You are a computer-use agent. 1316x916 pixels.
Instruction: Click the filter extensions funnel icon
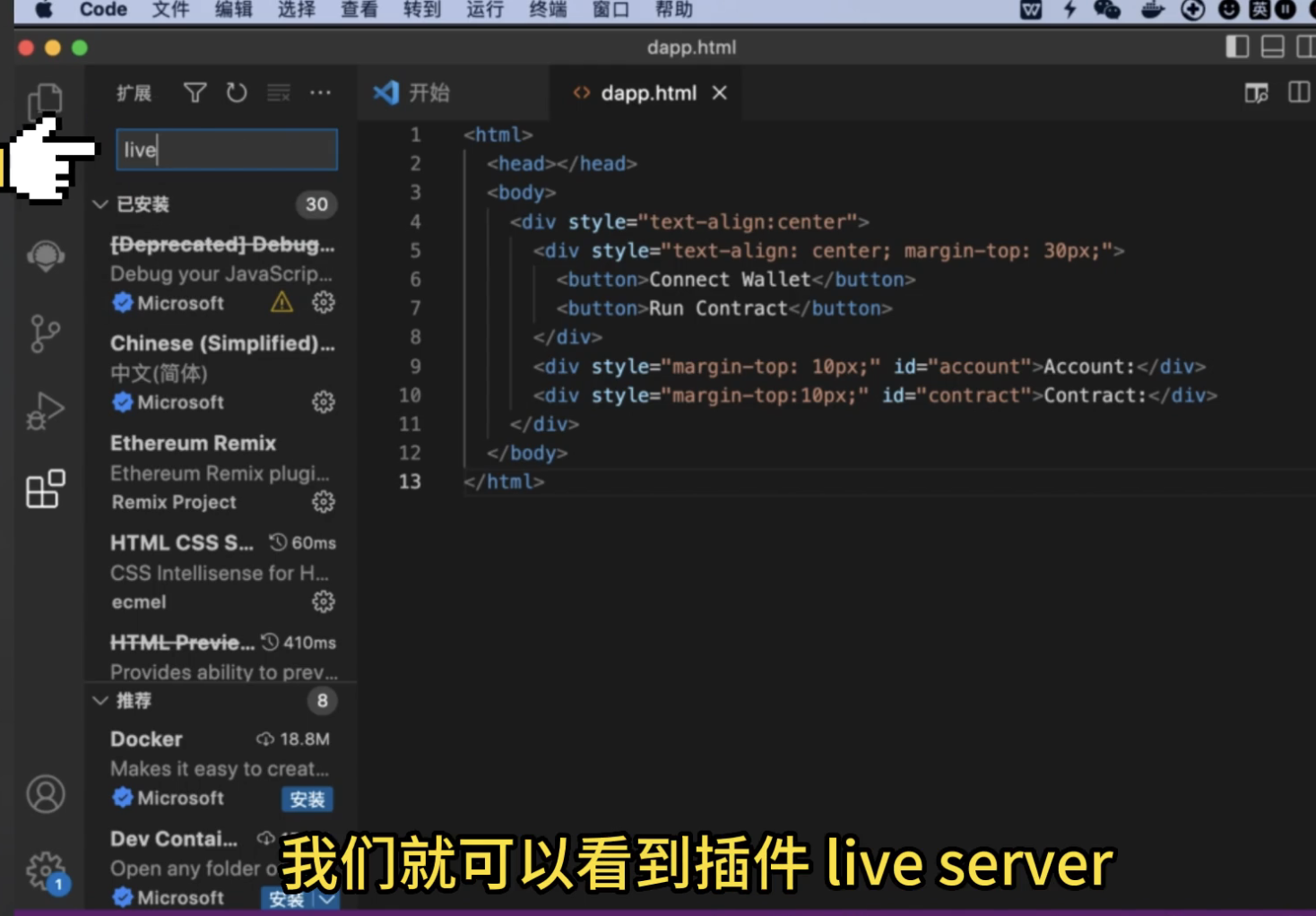coord(195,92)
